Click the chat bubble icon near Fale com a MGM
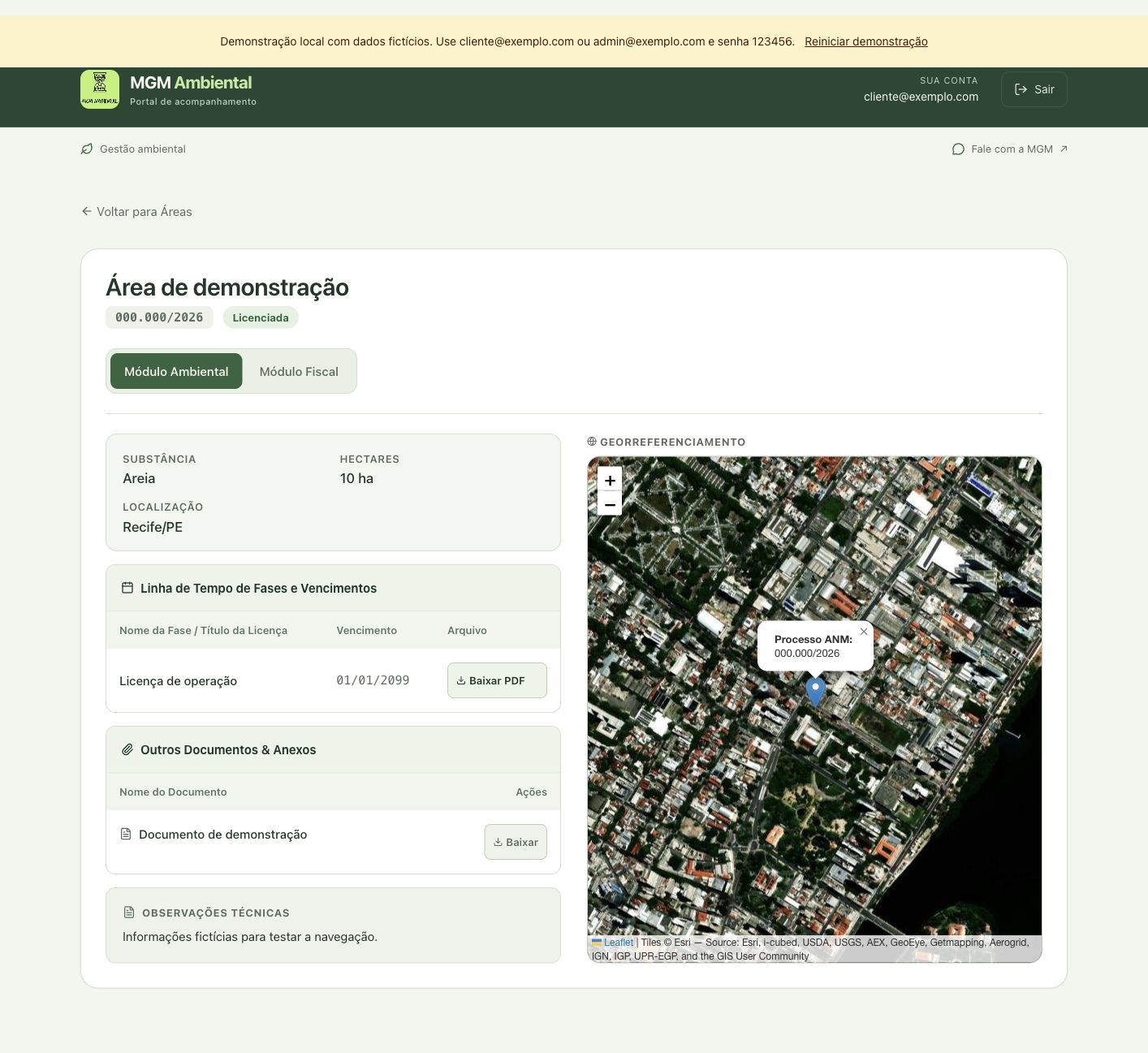The width and height of the screenshot is (1148, 1053). tap(958, 149)
